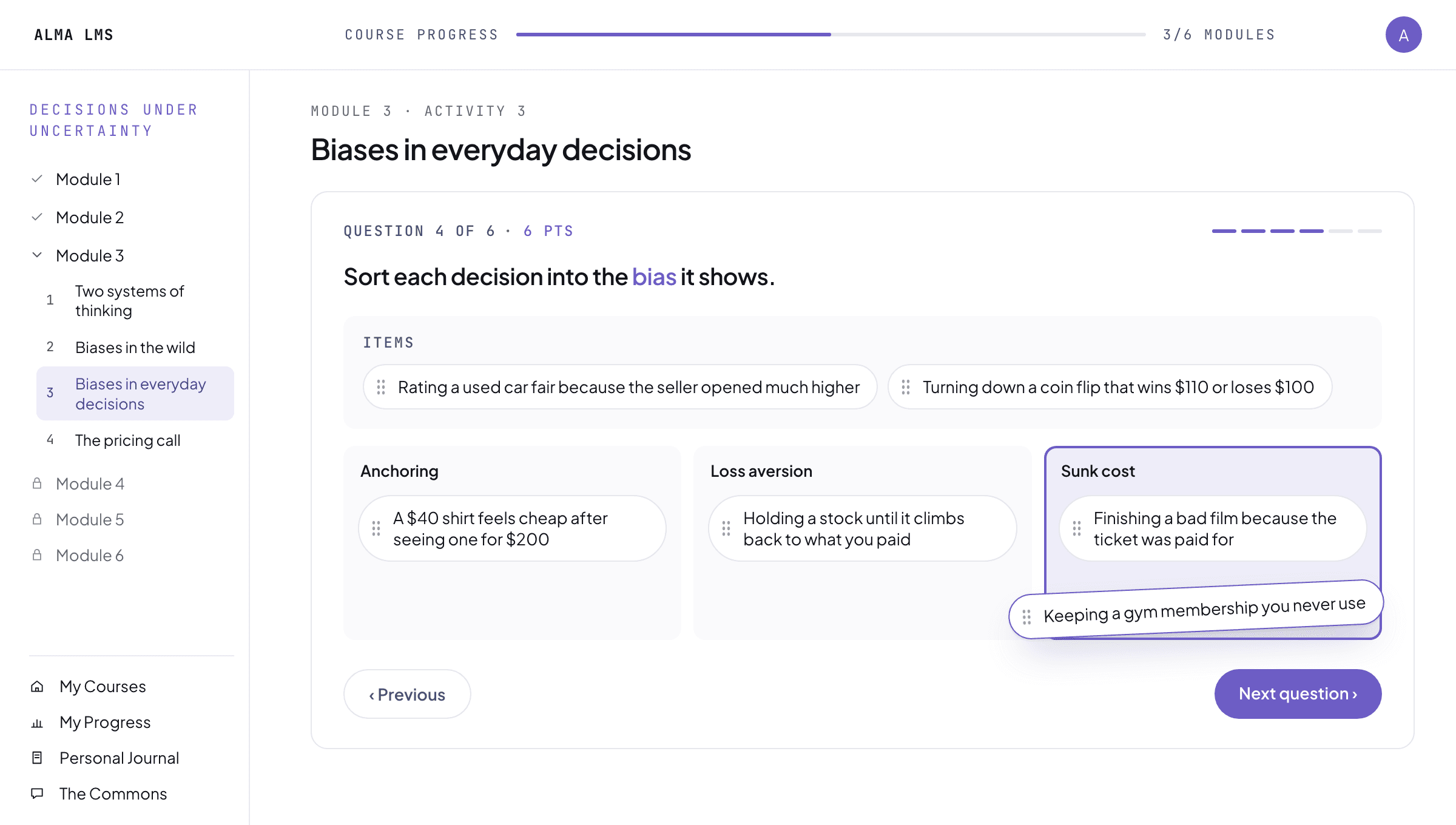This screenshot has width=1456, height=825.
Task: Open activity The pricing call
Action: coord(135,440)
